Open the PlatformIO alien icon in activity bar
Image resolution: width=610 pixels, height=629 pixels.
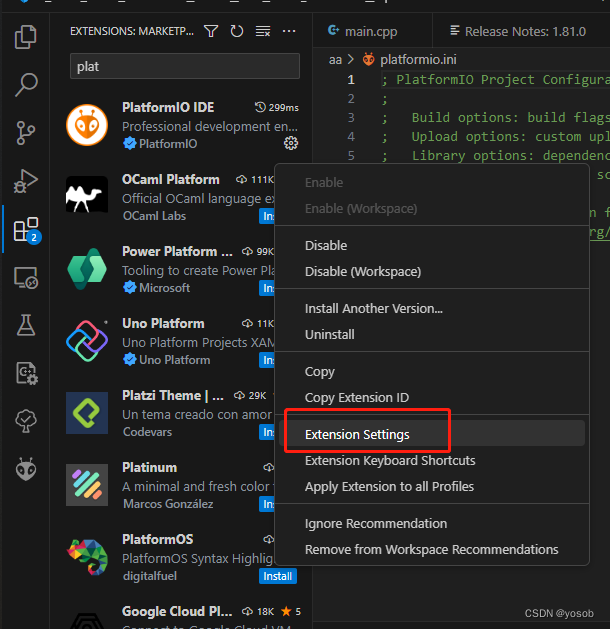pos(26,469)
